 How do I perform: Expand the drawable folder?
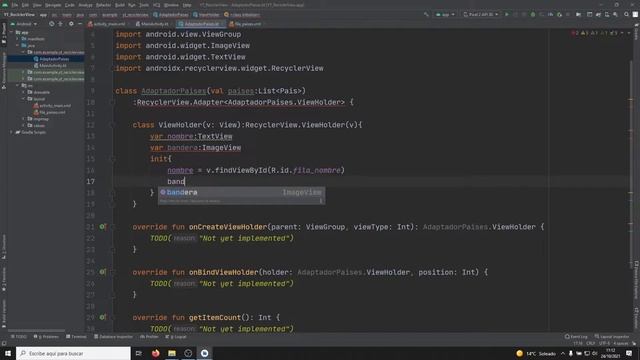(x=24, y=92)
